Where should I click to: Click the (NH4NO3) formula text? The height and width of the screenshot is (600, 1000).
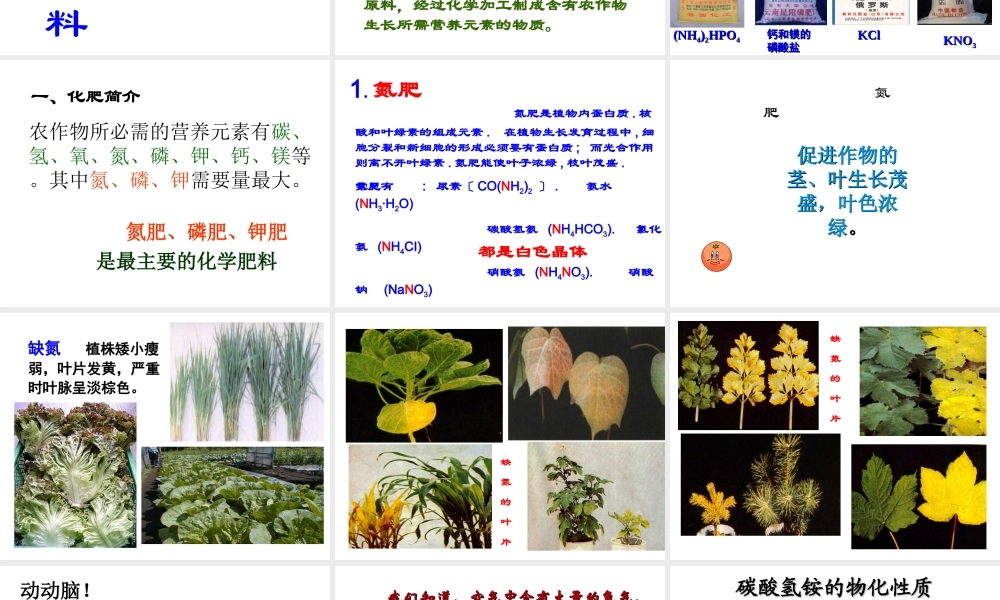point(564,273)
